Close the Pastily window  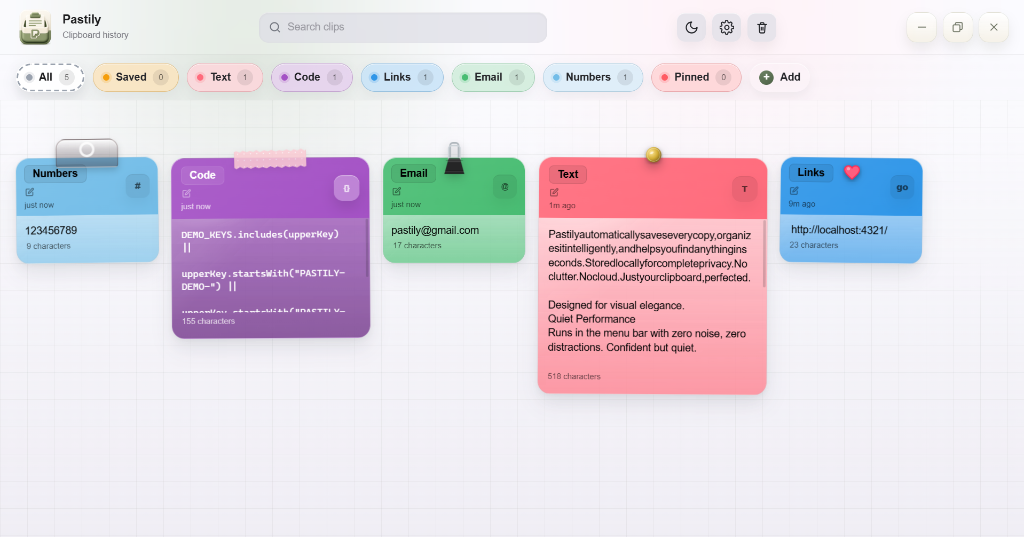pos(993,27)
